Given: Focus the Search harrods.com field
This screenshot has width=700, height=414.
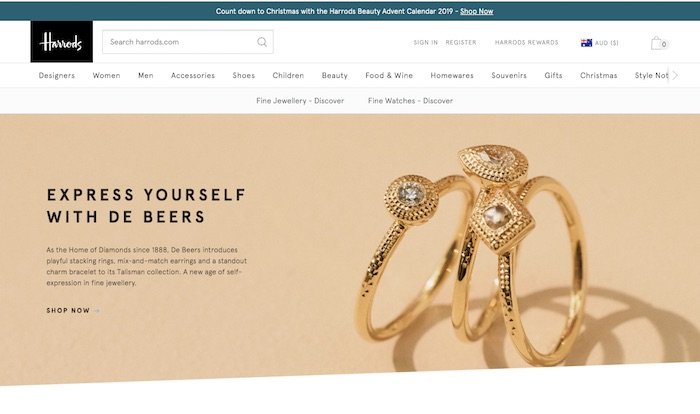Looking at the screenshot, I should tap(188, 42).
